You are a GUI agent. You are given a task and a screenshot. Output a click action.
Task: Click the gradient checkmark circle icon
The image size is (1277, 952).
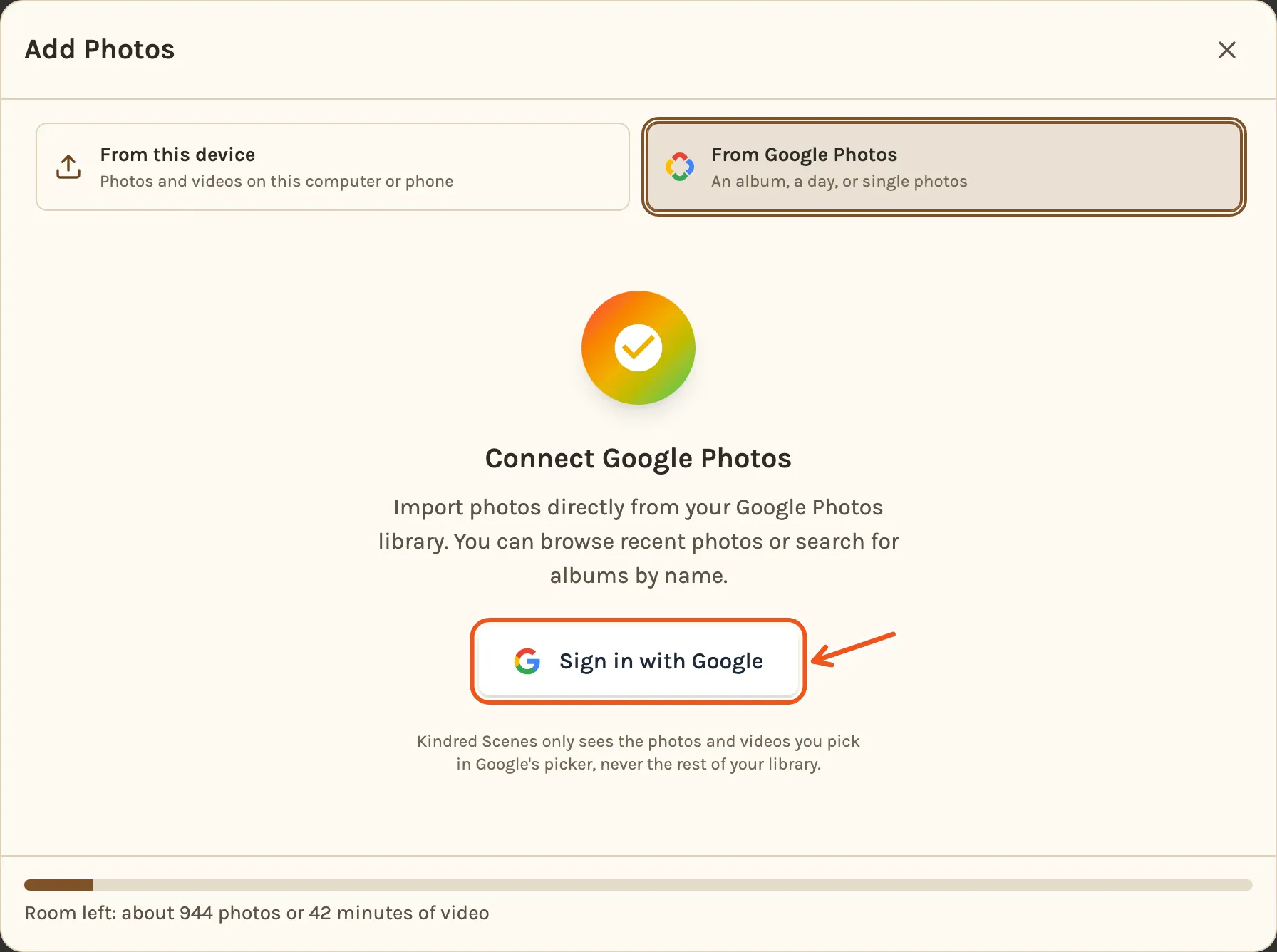(638, 348)
